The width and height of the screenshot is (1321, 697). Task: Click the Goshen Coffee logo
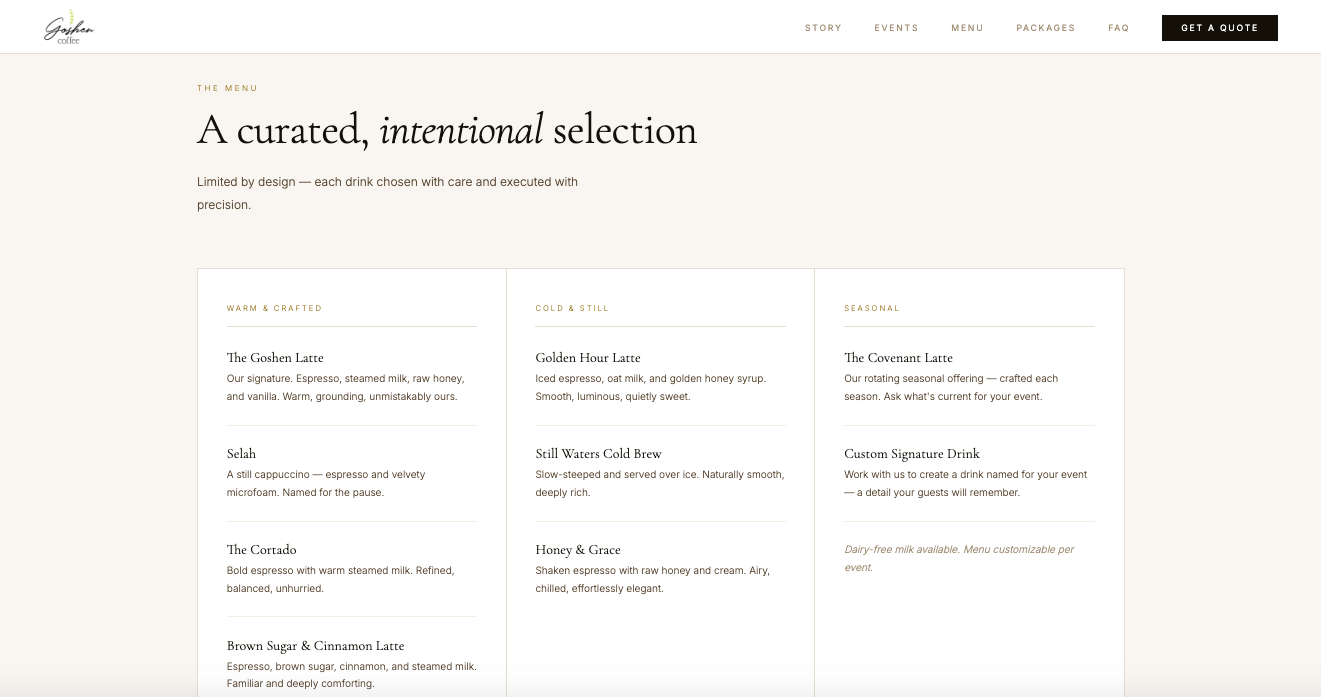click(69, 28)
